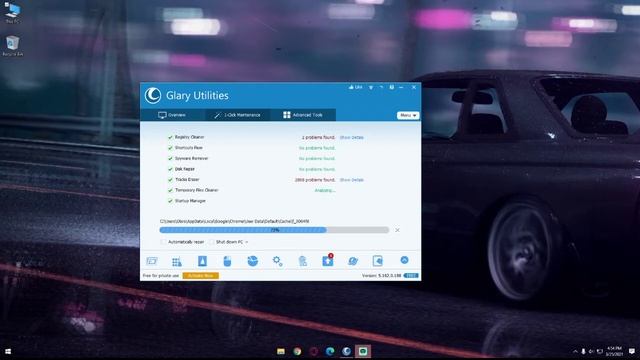Click the scanned file path text
This screenshot has height=360, width=640.
[234, 221]
